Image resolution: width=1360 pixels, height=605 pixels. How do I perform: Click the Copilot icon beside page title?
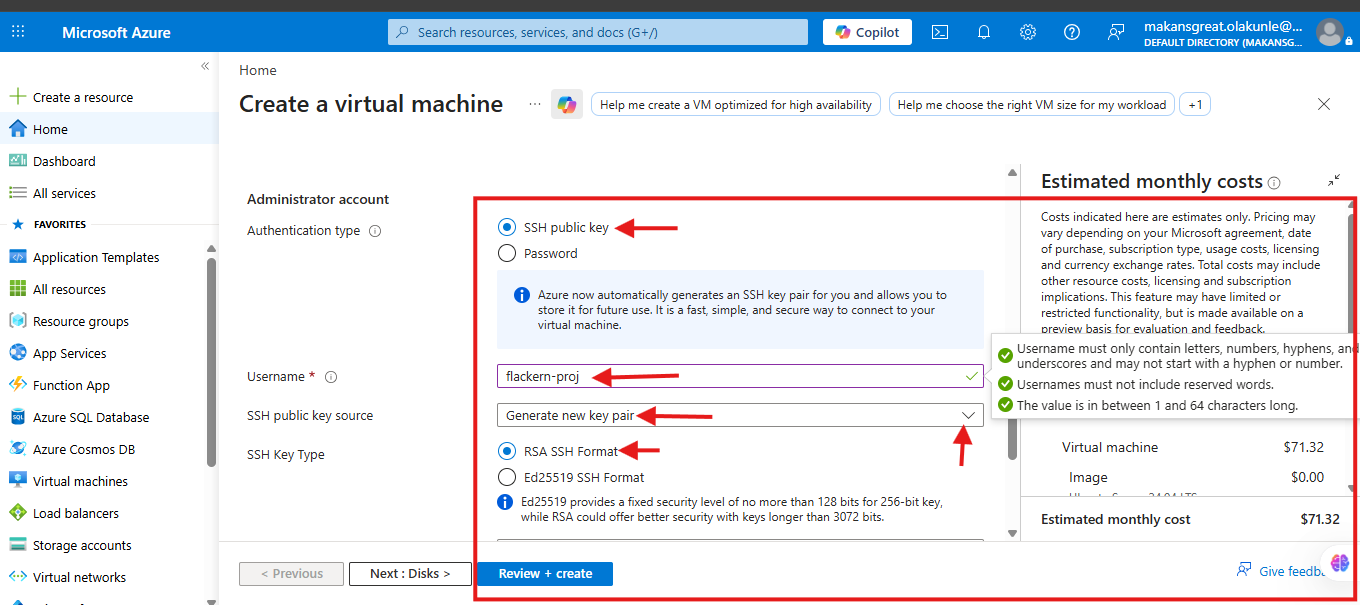[567, 104]
